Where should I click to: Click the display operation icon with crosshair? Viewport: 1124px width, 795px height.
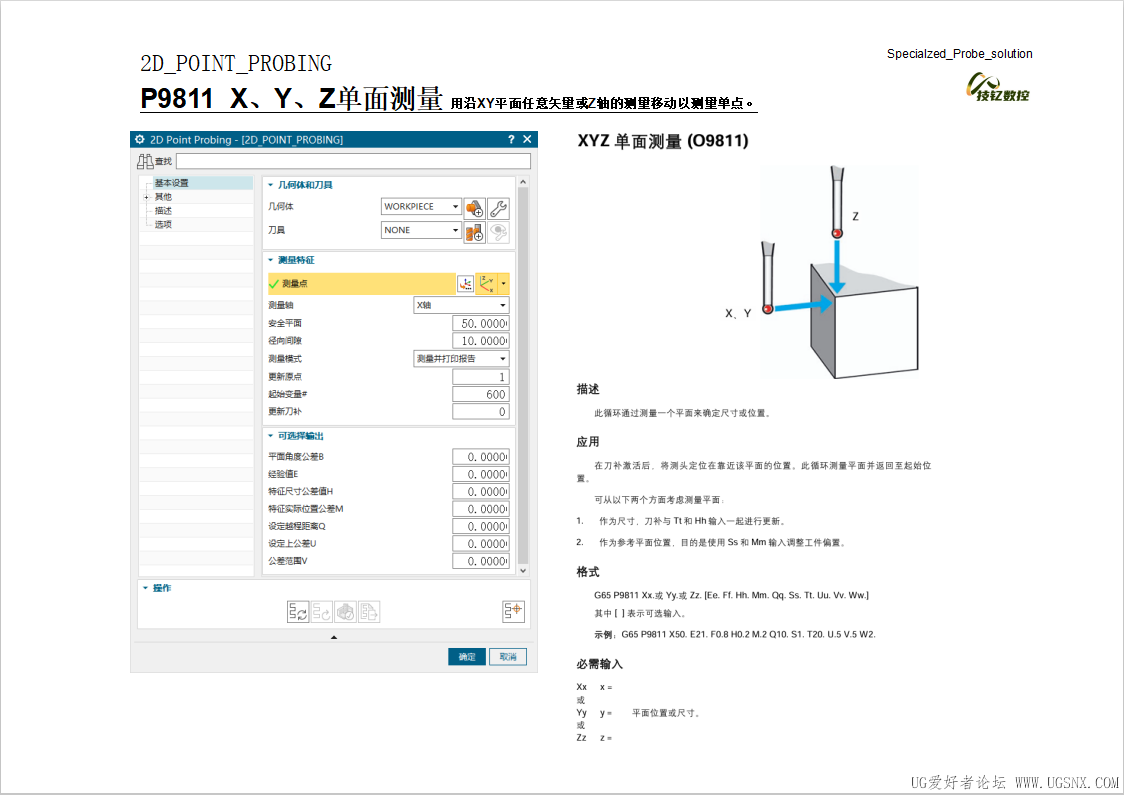(x=513, y=611)
